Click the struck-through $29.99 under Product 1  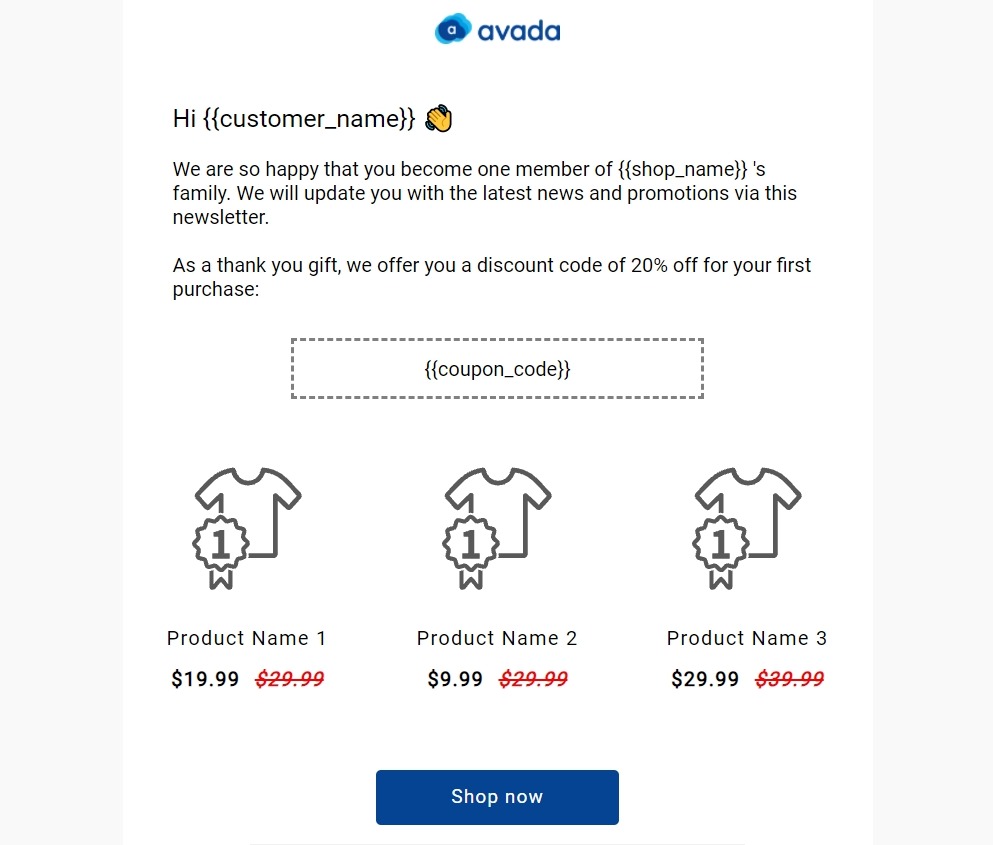pyautogui.click(x=289, y=679)
